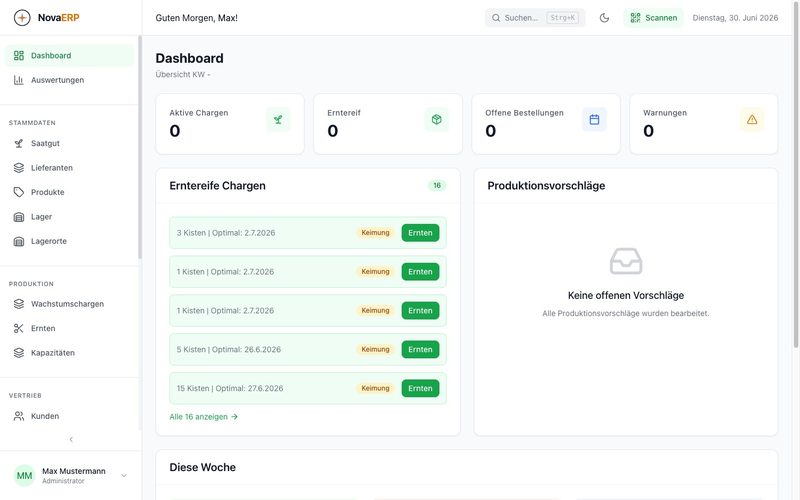Click the magnifier icon in search box
The image size is (800, 500).
tap(496, 18)
